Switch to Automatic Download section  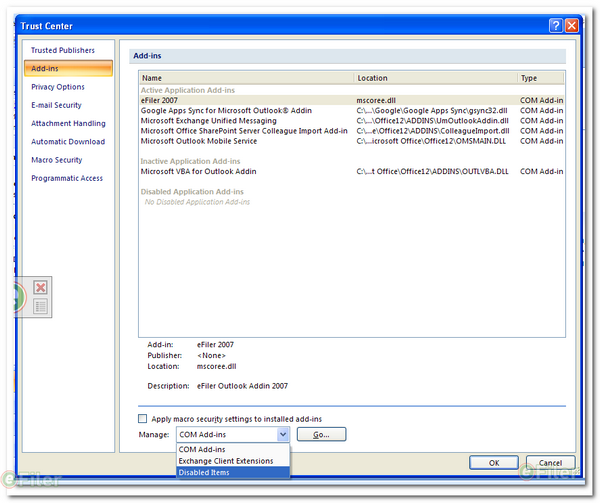tap(68, 142)
